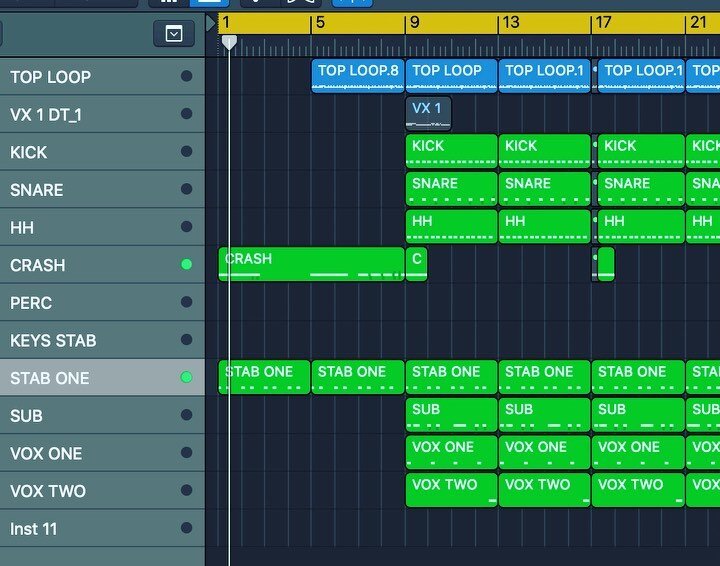Toggle the HH track indicator dot
720x566 pixels.
click(186, 227)
